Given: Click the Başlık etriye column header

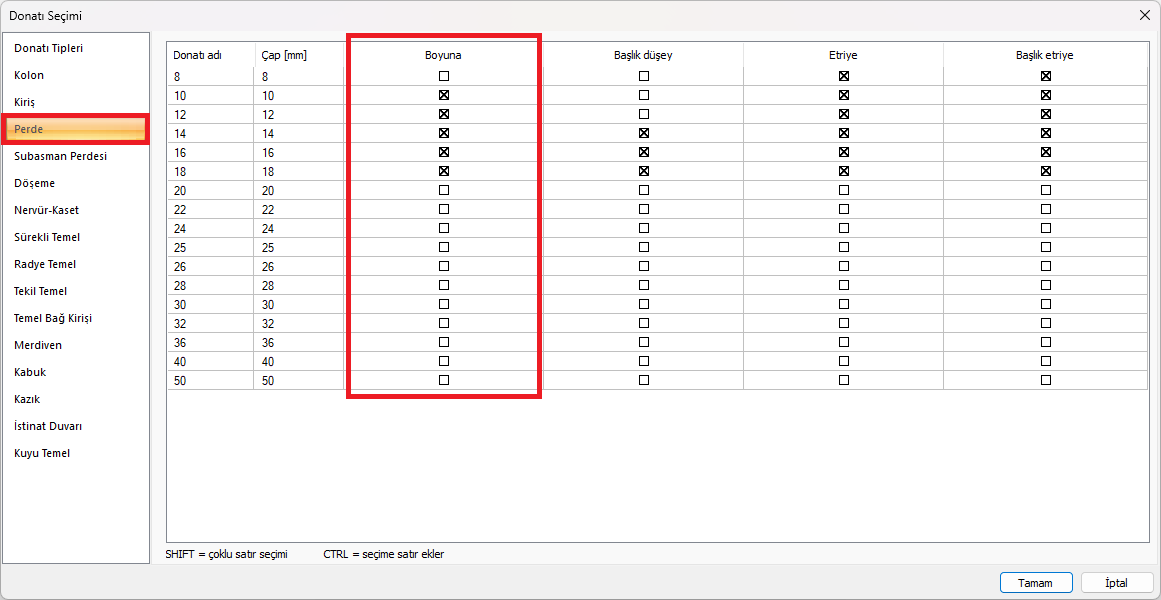Looking at the screenshot, I should coord(1044,55).
